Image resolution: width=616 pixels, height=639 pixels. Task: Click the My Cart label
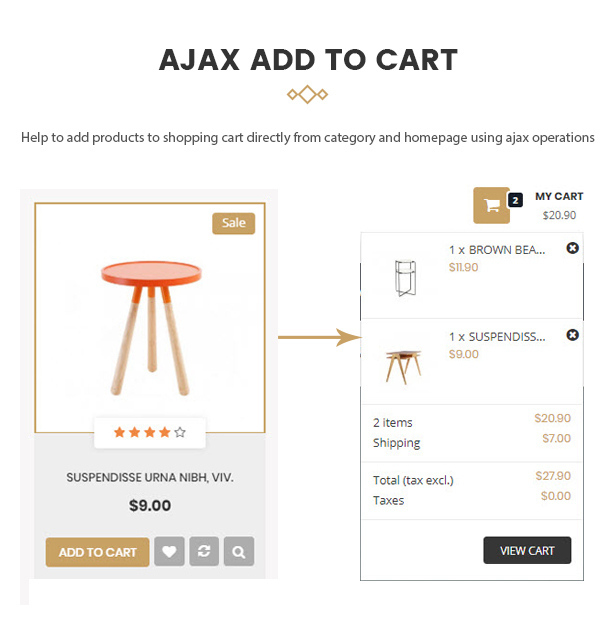pyautogui.click(x=559, y=197)
